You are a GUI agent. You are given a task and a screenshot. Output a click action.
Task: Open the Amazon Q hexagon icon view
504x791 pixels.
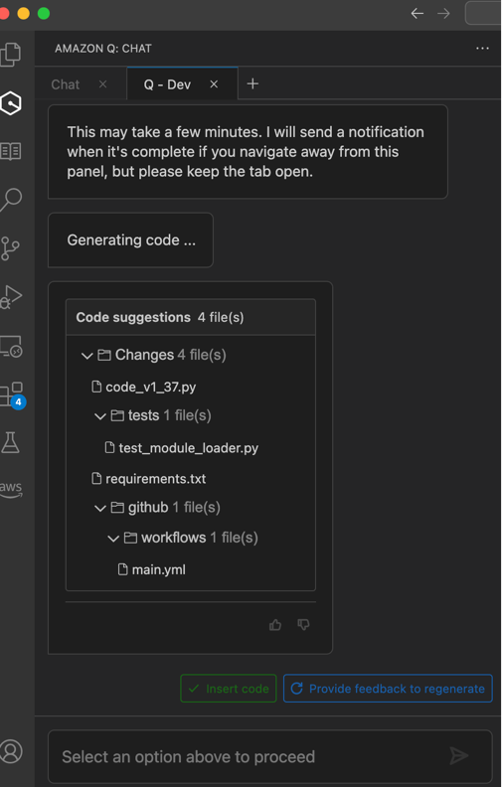pyautogui.click(x=11, y=103)
